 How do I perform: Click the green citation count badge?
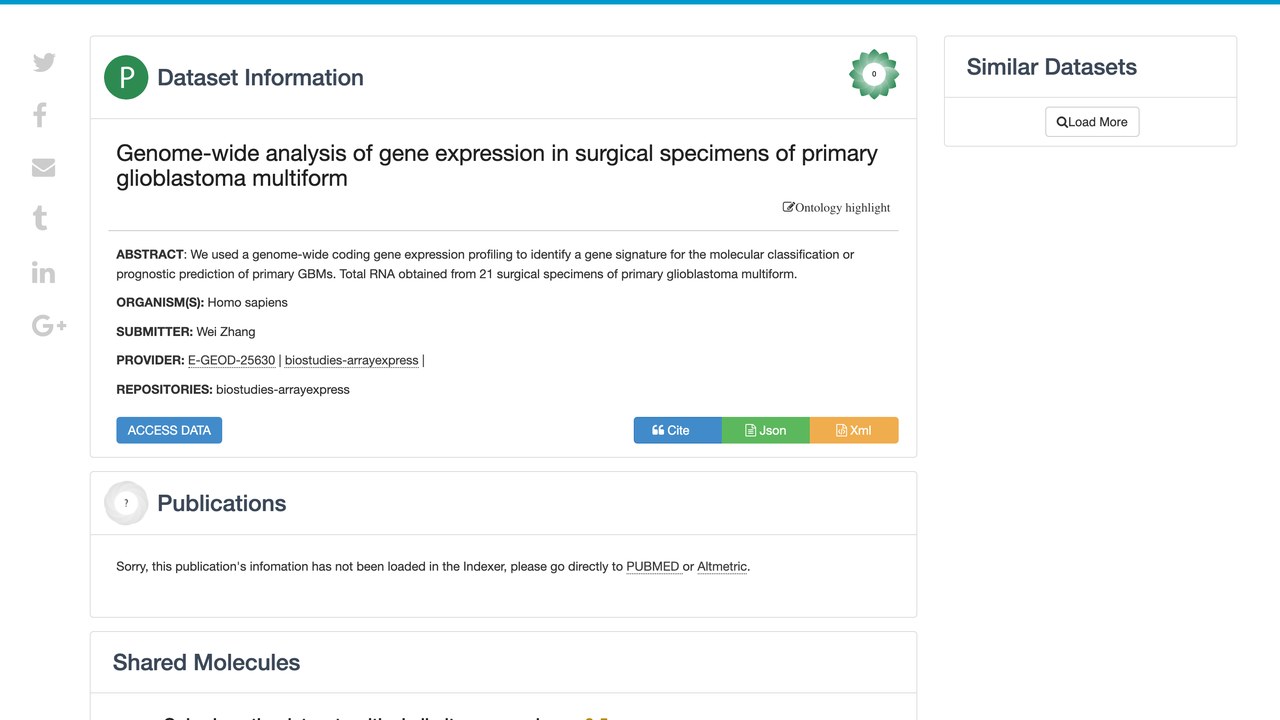click(874, 74)
